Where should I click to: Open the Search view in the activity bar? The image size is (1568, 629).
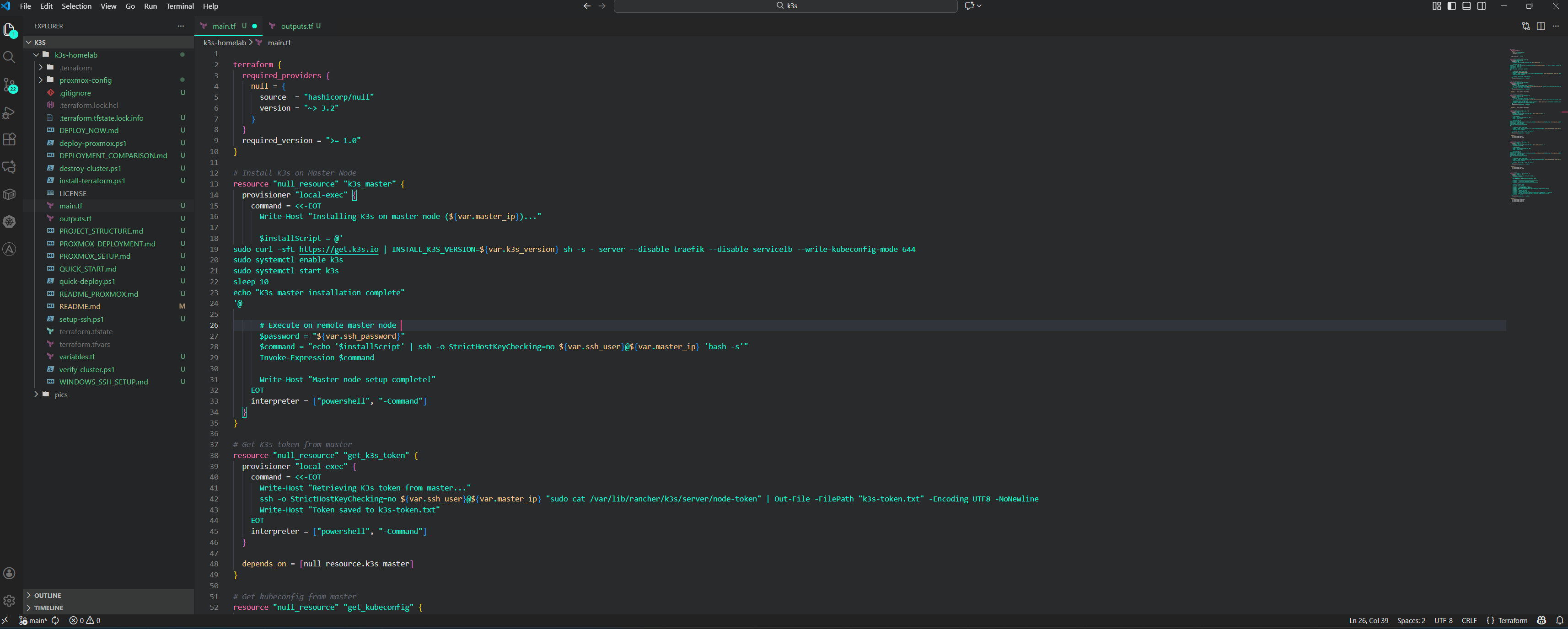click(x=10, y=57)
